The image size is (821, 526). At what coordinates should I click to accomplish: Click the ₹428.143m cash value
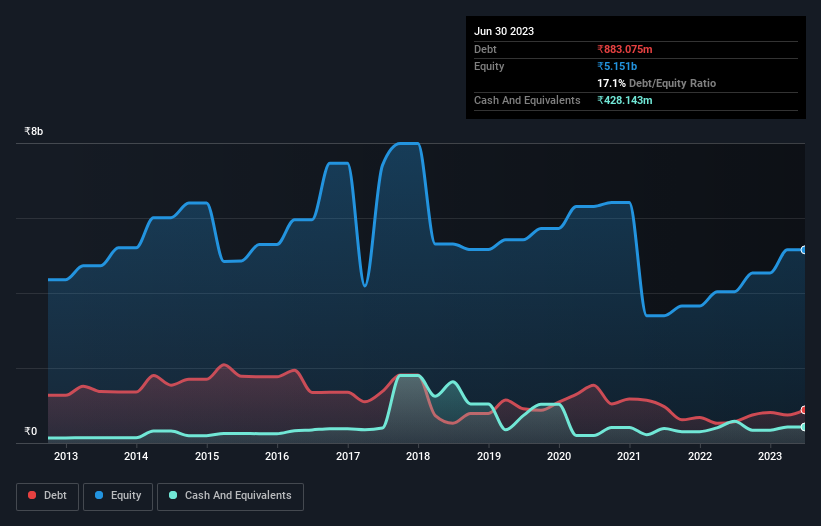click(x=625, y=100)
